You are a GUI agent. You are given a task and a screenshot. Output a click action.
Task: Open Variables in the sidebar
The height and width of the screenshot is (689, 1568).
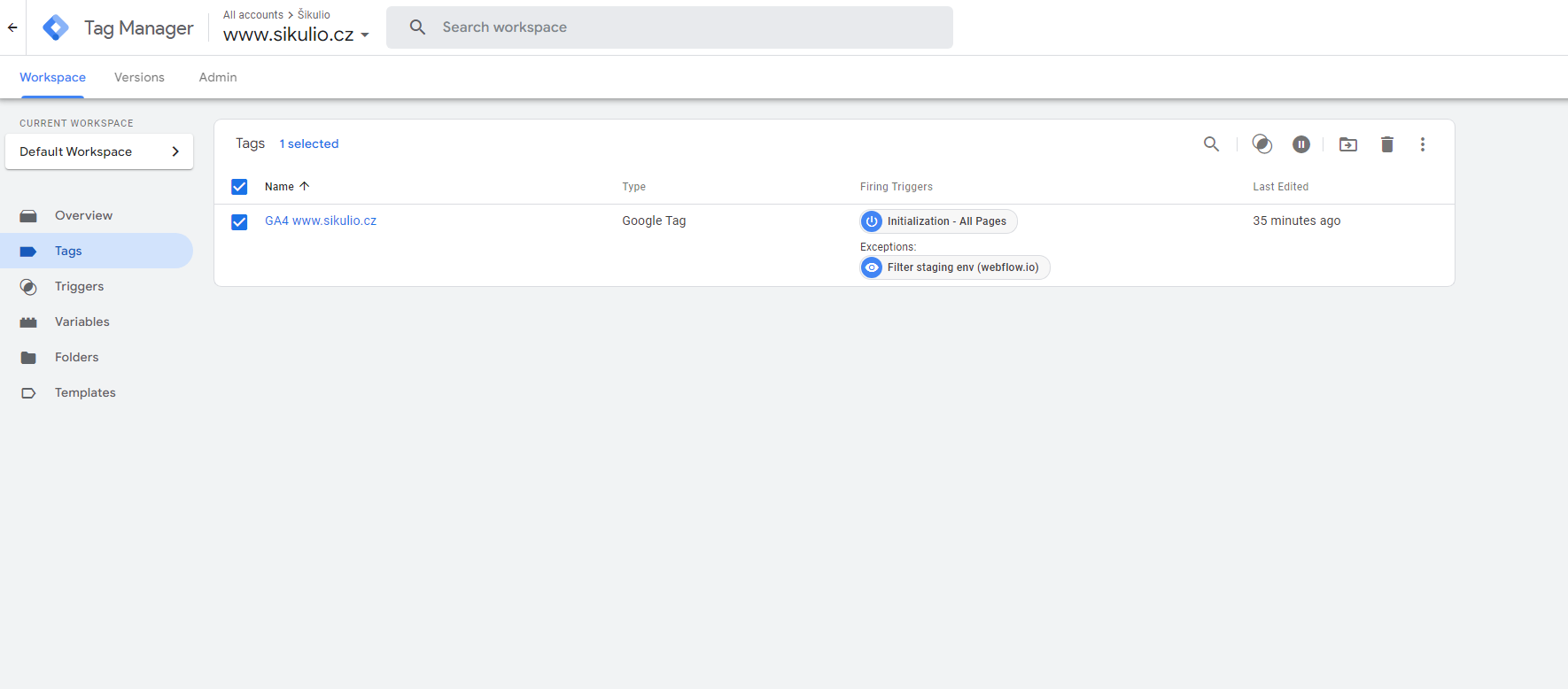(x=97, y=321)
